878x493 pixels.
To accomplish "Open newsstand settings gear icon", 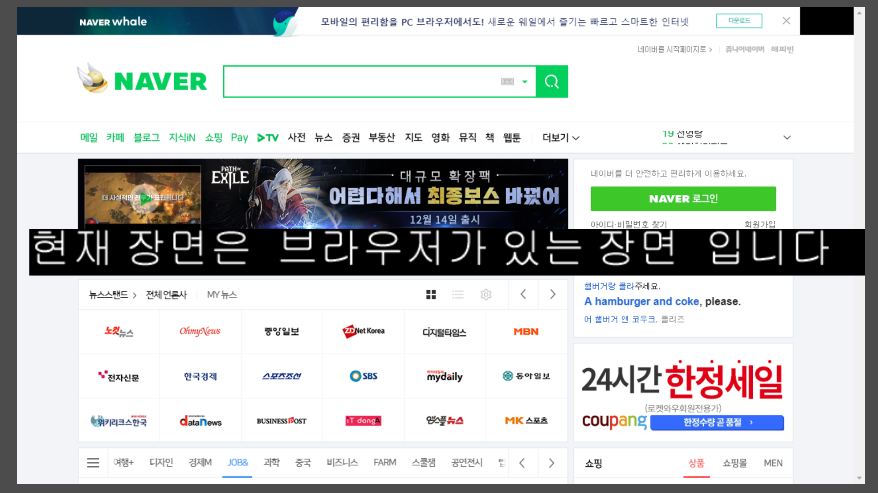I will [x=485, y=295].
